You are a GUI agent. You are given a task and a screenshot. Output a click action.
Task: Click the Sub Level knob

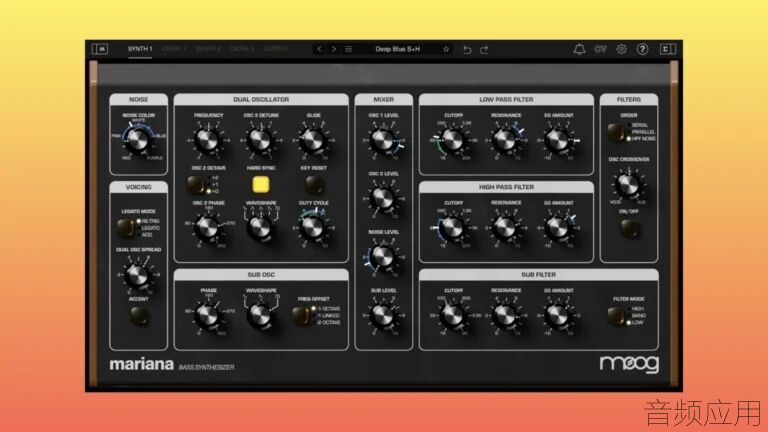(383, 316)
